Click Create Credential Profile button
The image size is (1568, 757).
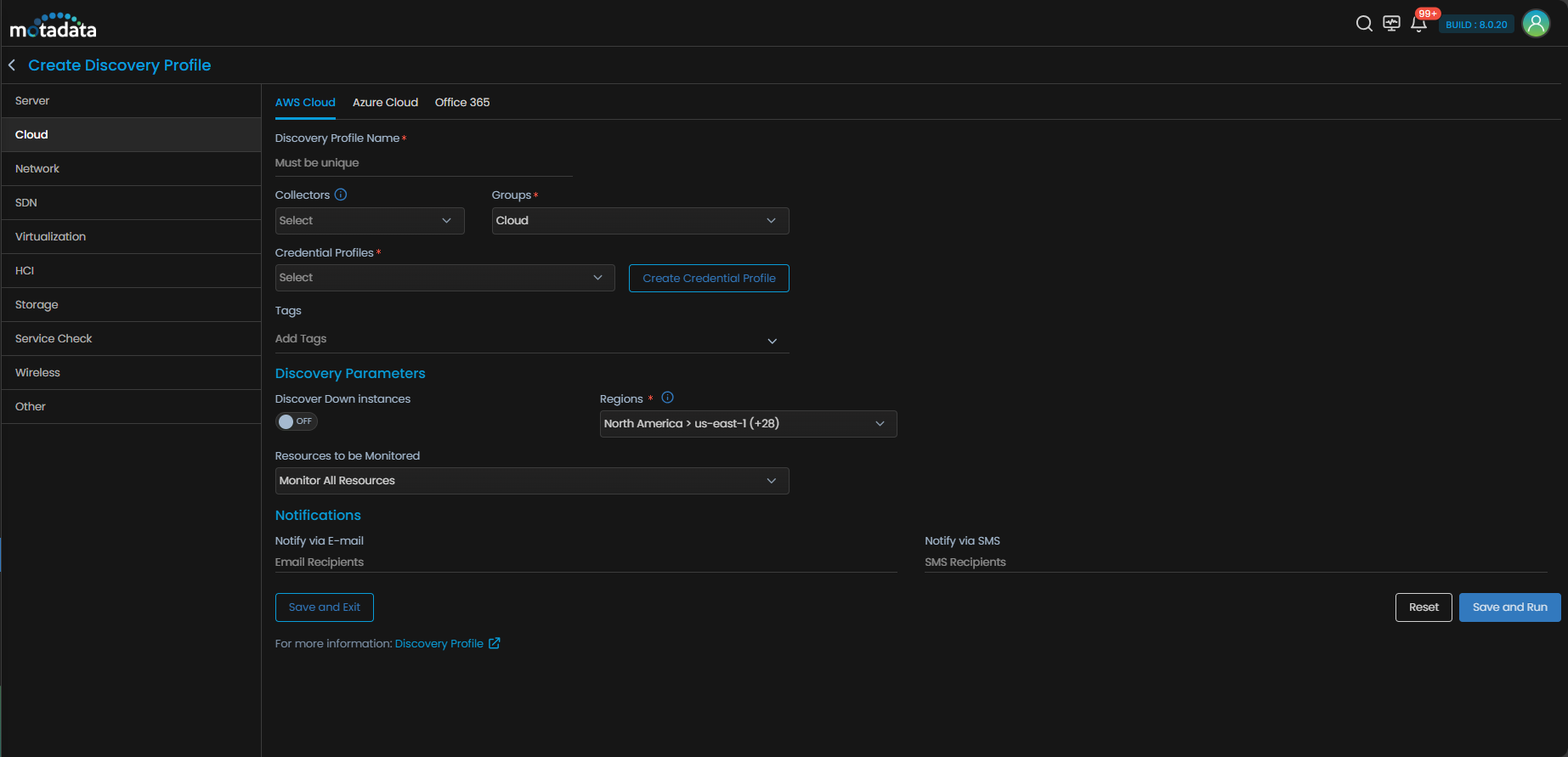tap(709, 278)
